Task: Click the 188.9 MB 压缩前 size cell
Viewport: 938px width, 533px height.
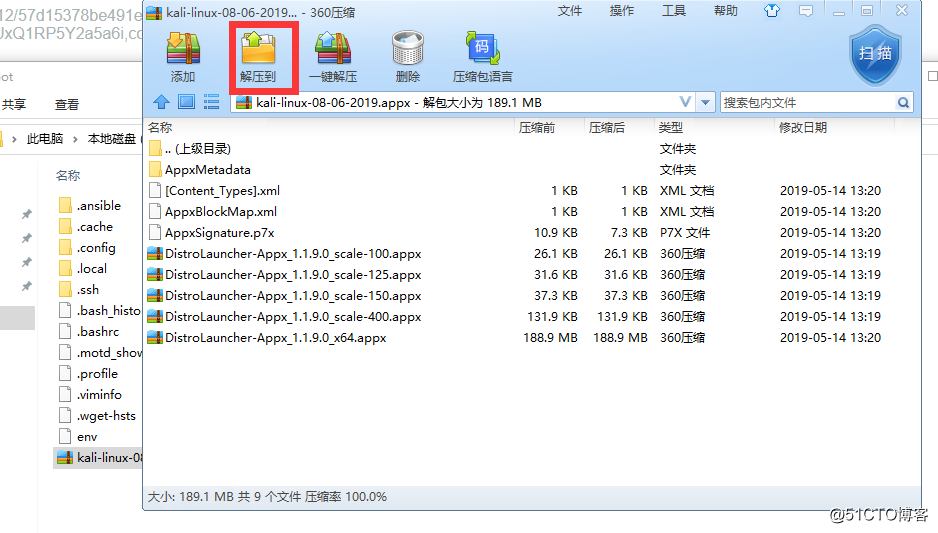Action: coord(550,337)
